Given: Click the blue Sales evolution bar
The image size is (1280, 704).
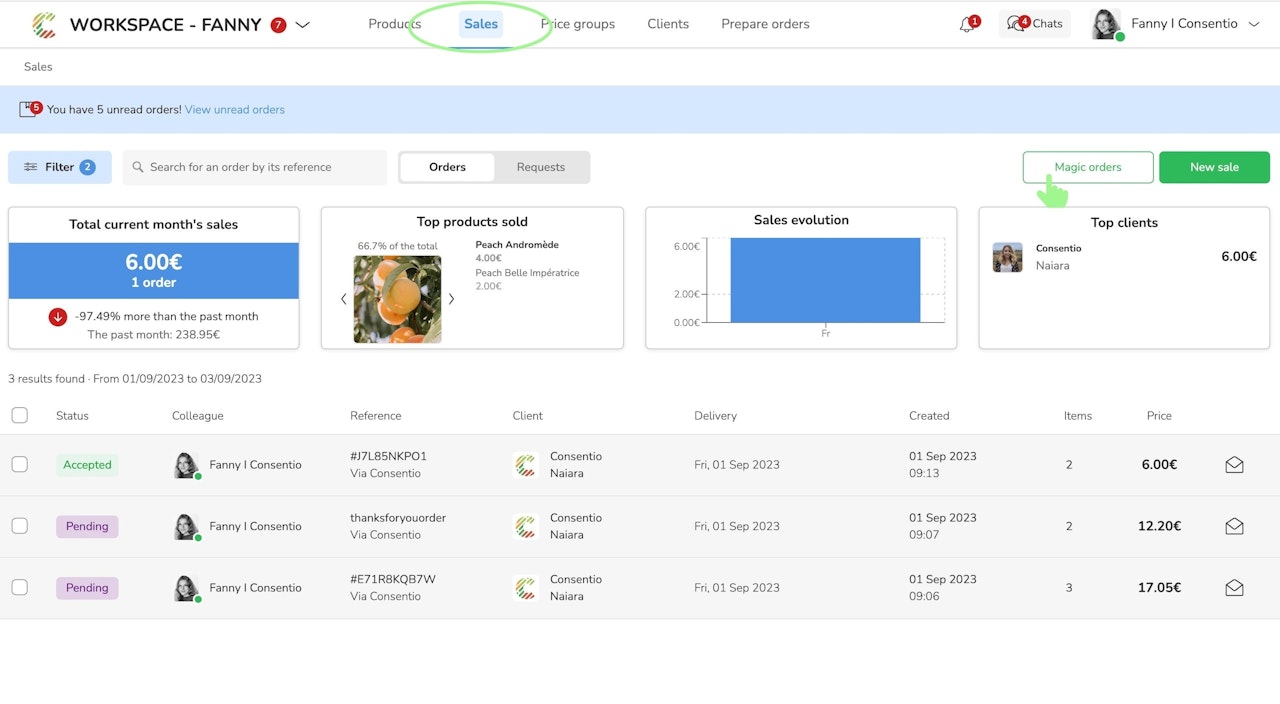Looking at the screenshot, I should pyautogui.click(x=824, y=280).
